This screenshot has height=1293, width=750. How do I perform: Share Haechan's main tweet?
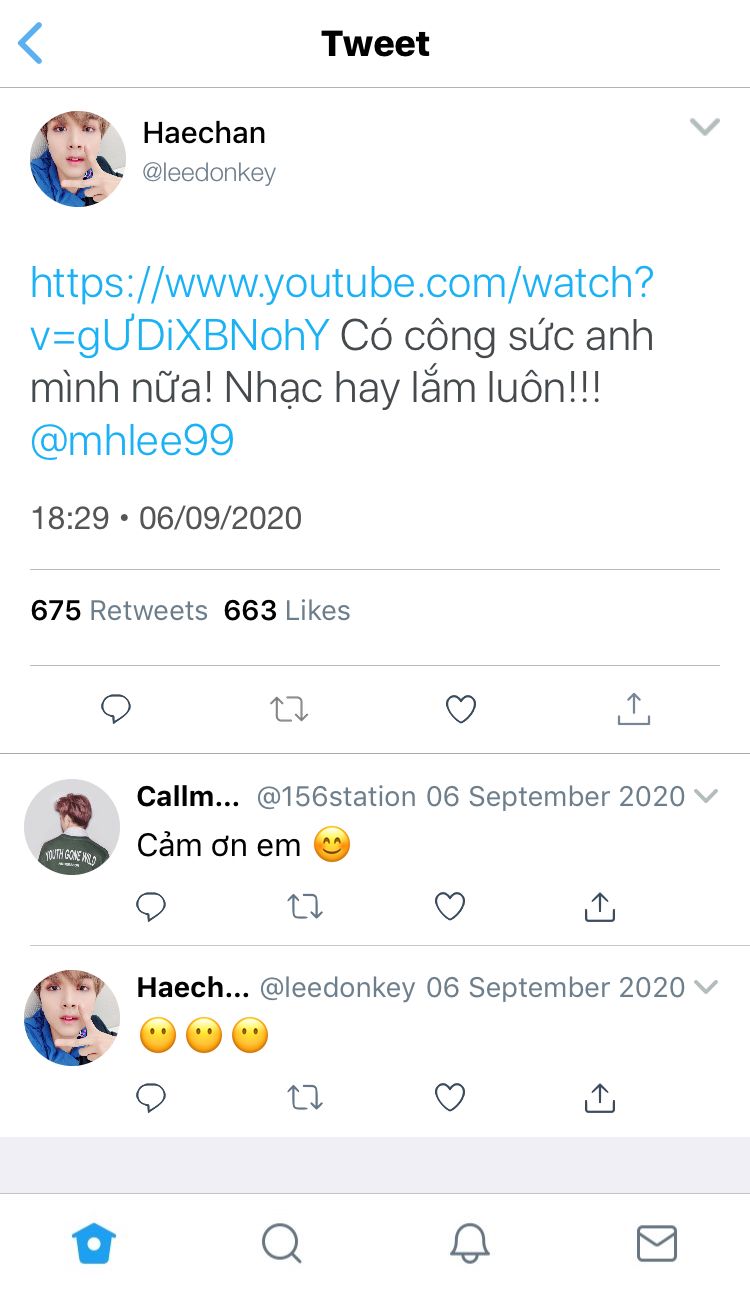[x=633, y=708]
